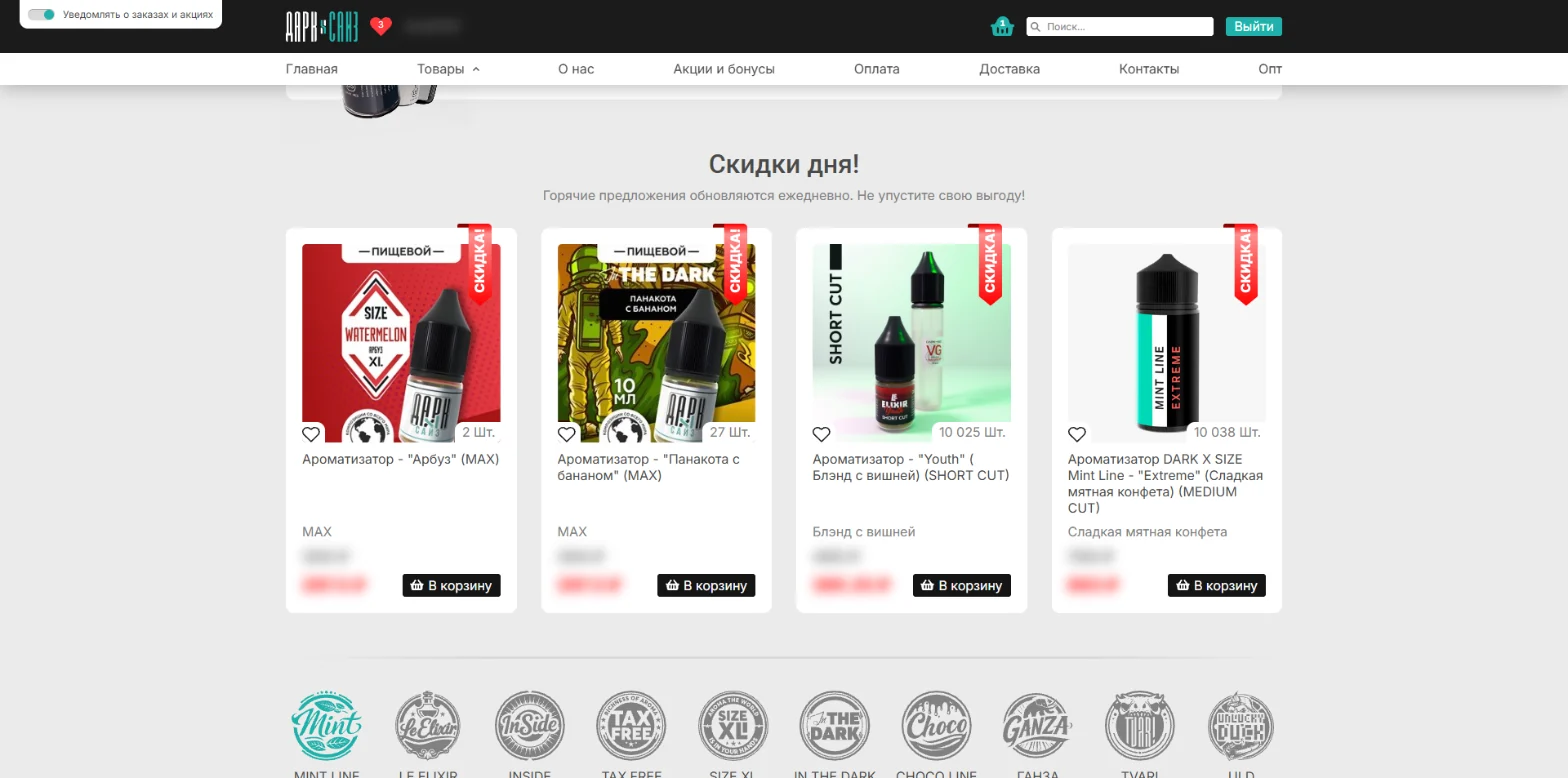Screen dimensions: 1568x778
Task: Open the "Панакота с бананом" product image
Action: click(x=657, y=343)
